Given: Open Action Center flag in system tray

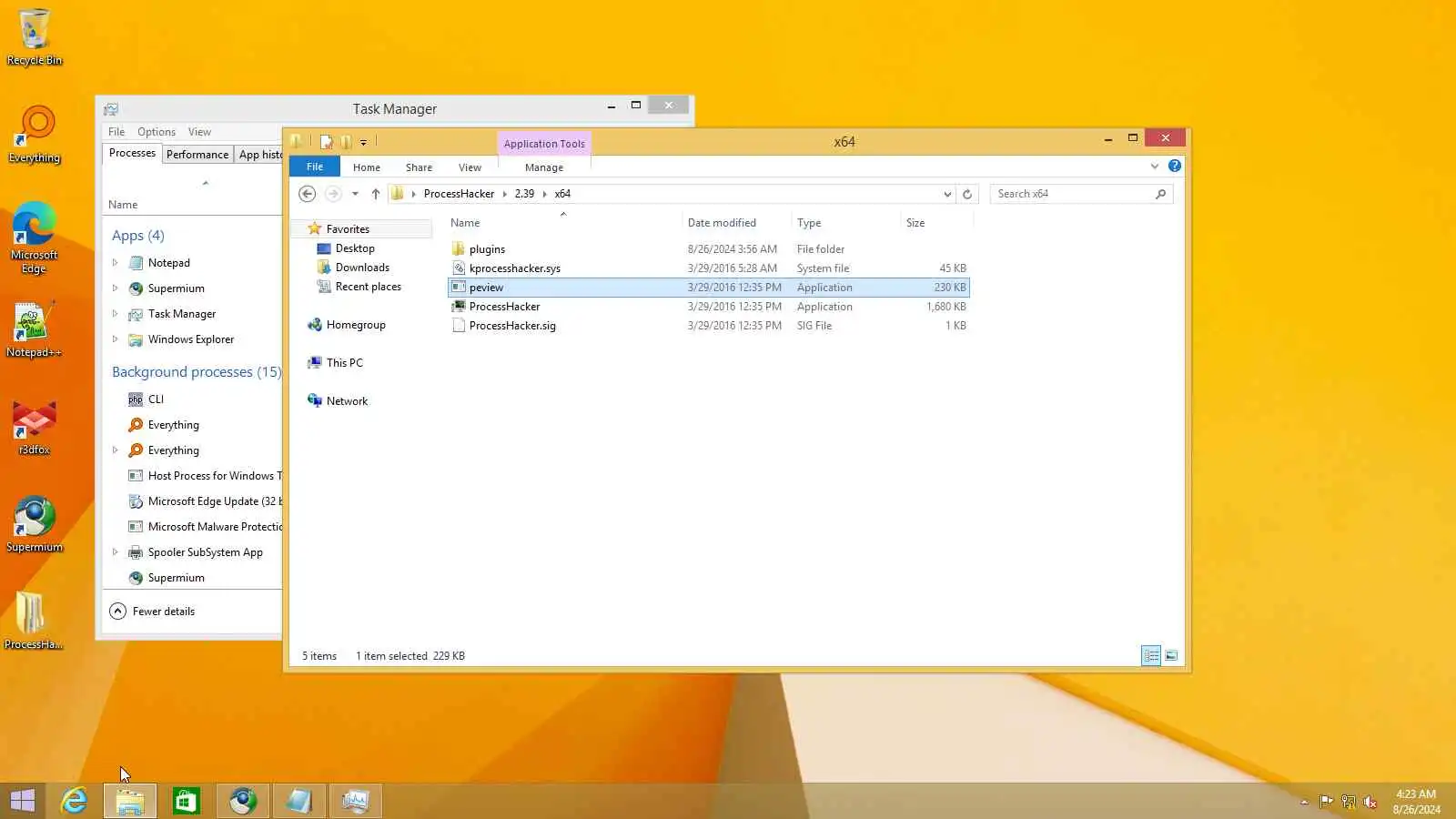Looking at the screenshot, I should click(x=1326, y=802).
